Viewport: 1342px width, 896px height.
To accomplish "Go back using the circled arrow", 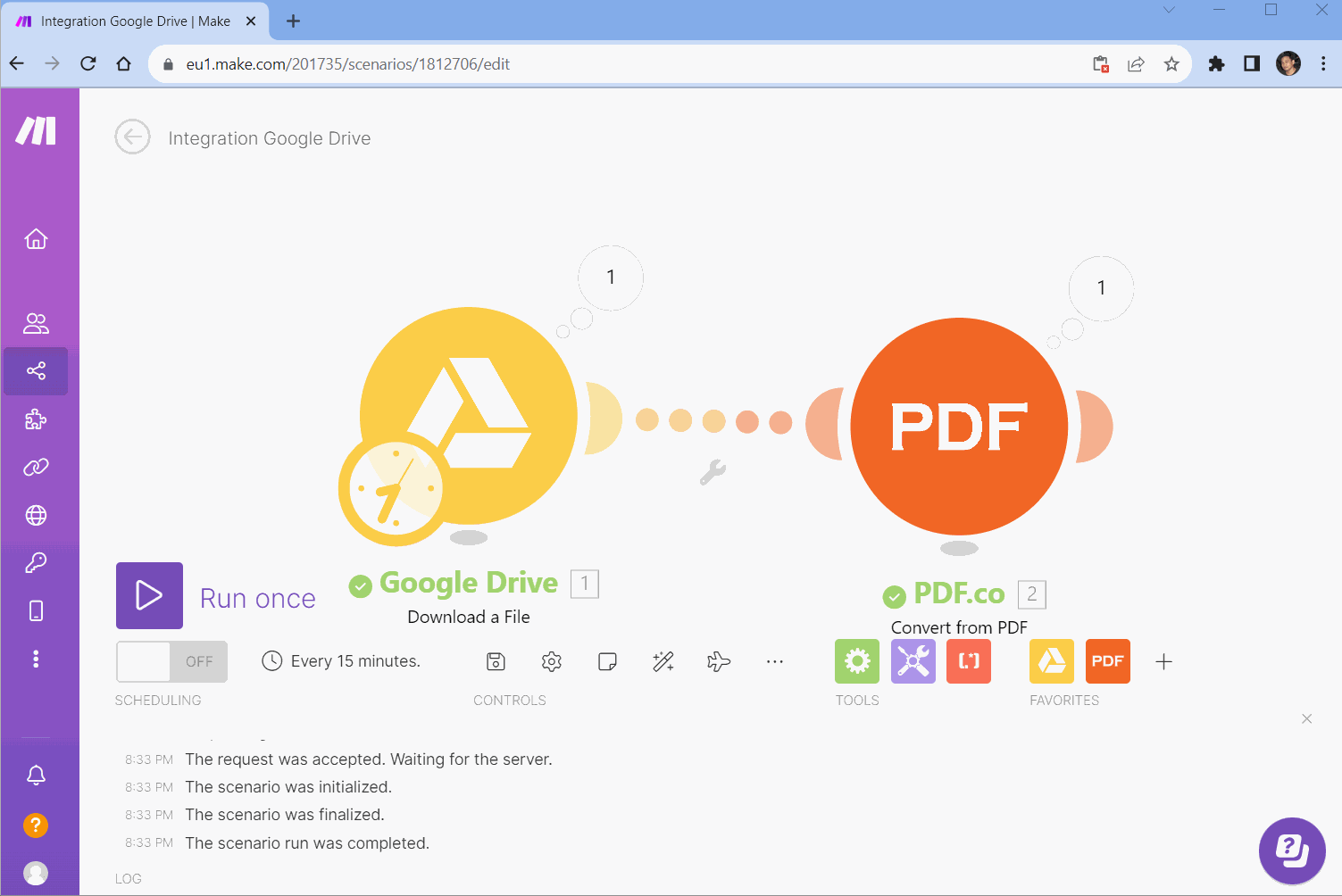I will tap(132, 137).
